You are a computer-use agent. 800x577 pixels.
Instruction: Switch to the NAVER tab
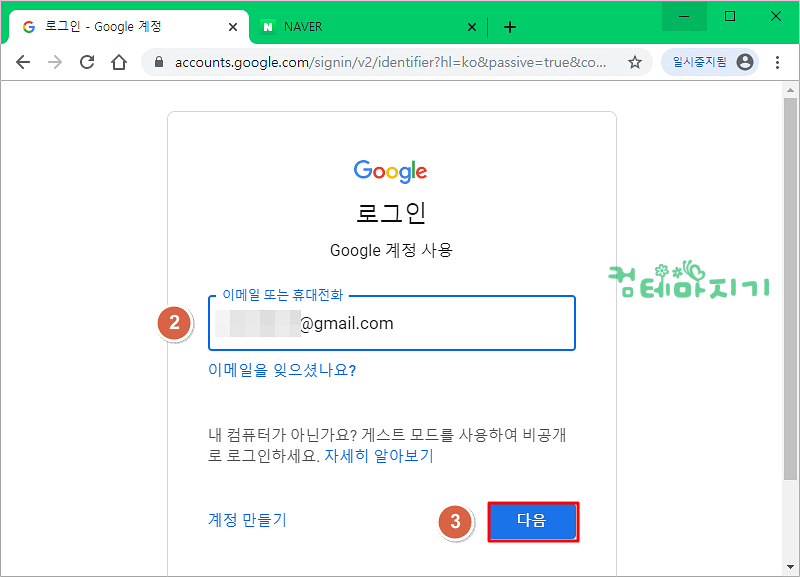click(x=368, y=27)
